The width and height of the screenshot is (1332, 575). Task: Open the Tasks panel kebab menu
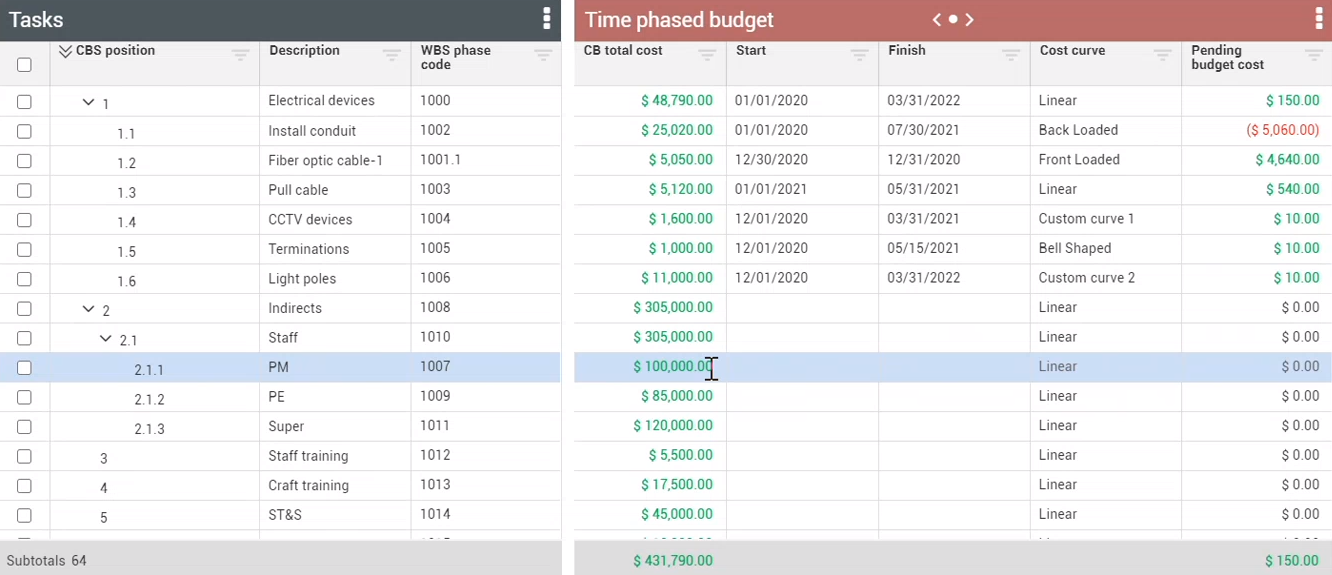[x=546, y=19]
